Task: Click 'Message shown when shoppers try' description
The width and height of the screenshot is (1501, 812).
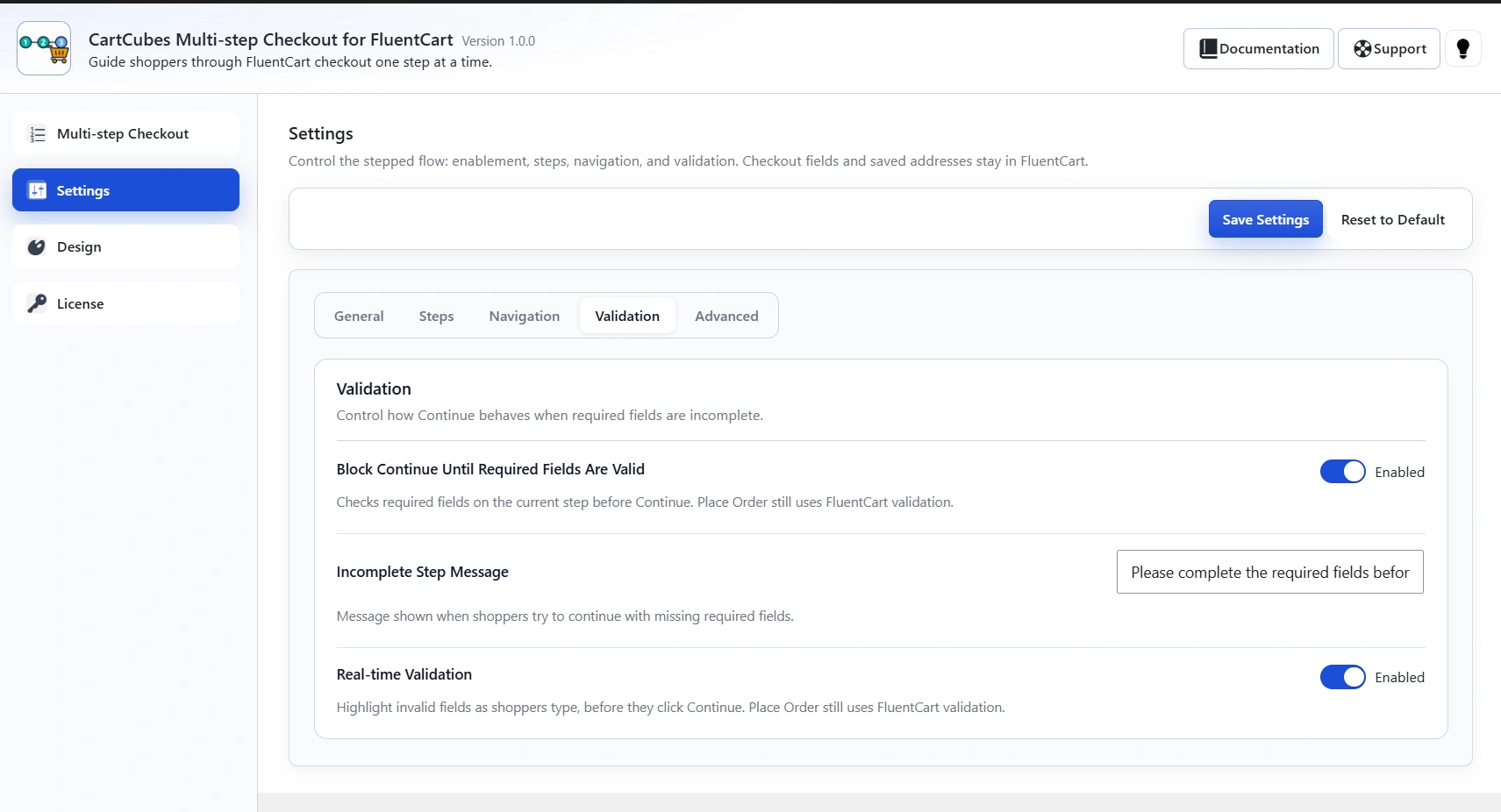Action: pos(565,616)
